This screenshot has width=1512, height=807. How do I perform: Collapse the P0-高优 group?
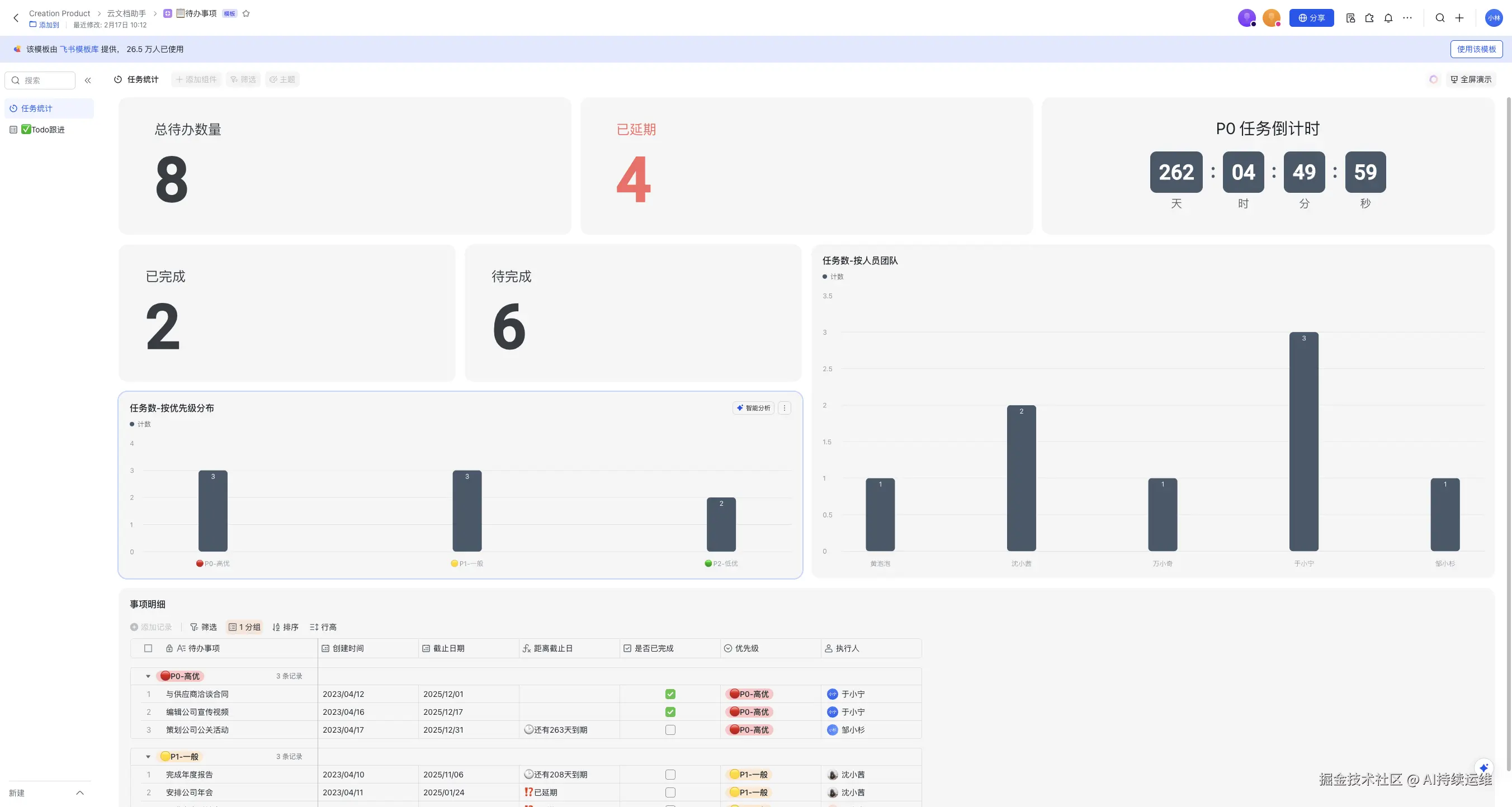148,677
